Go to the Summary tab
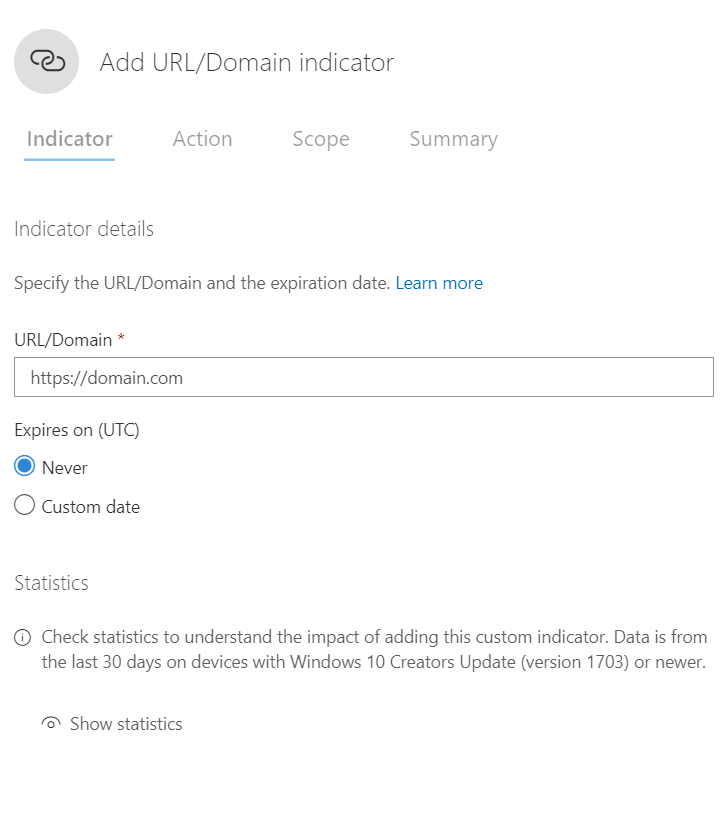The height and width of the screenshot is (824, 727). 453,138
